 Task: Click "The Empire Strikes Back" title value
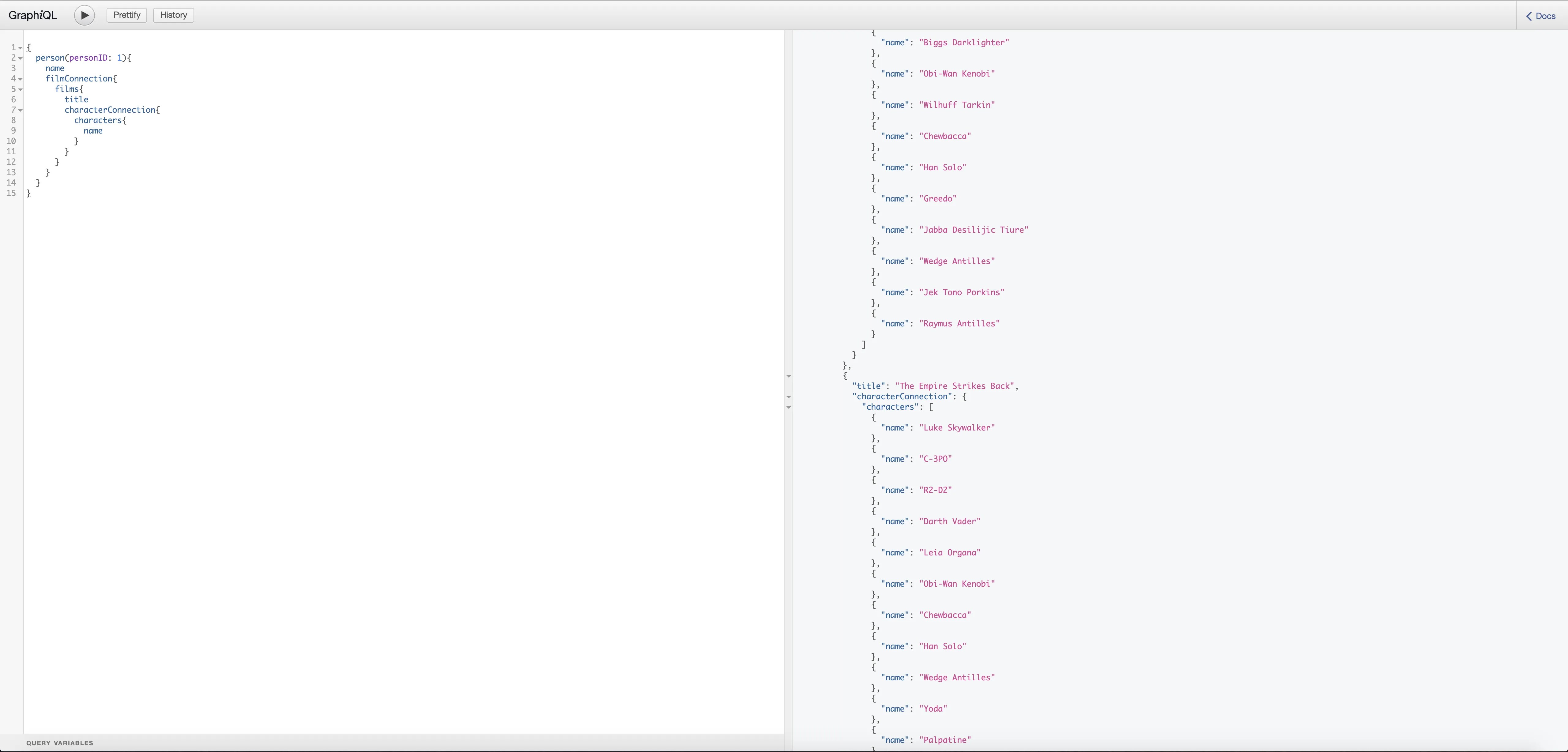tap(955, 386)
